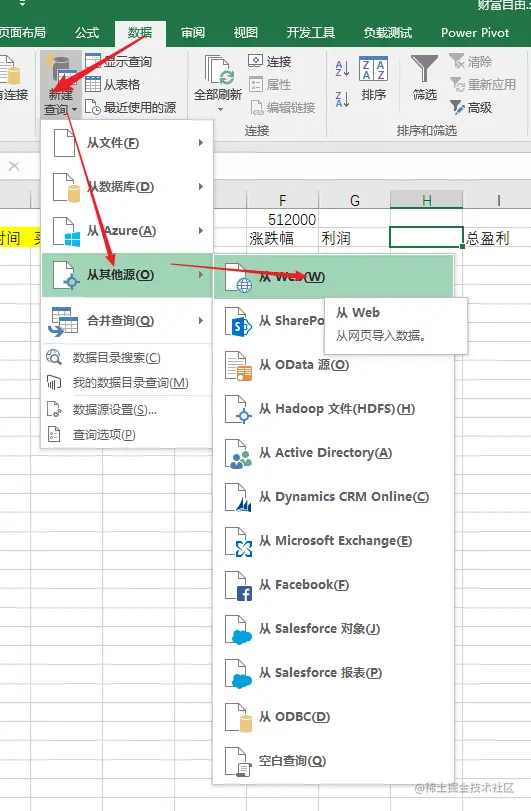Click 重新应用 filter button
The width and height of the screenshot is (531, 811).
482,84
